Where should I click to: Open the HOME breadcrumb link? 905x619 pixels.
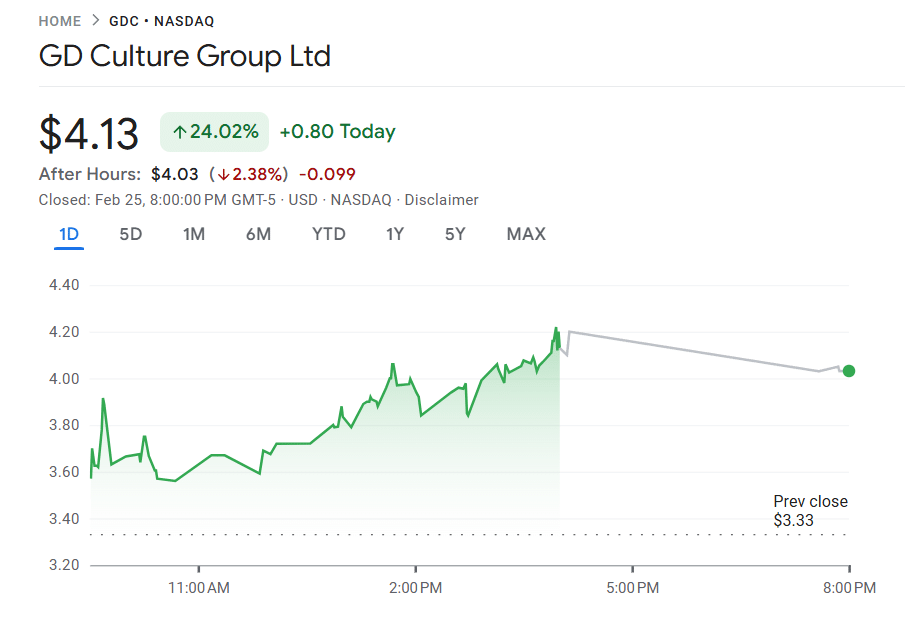59,20
